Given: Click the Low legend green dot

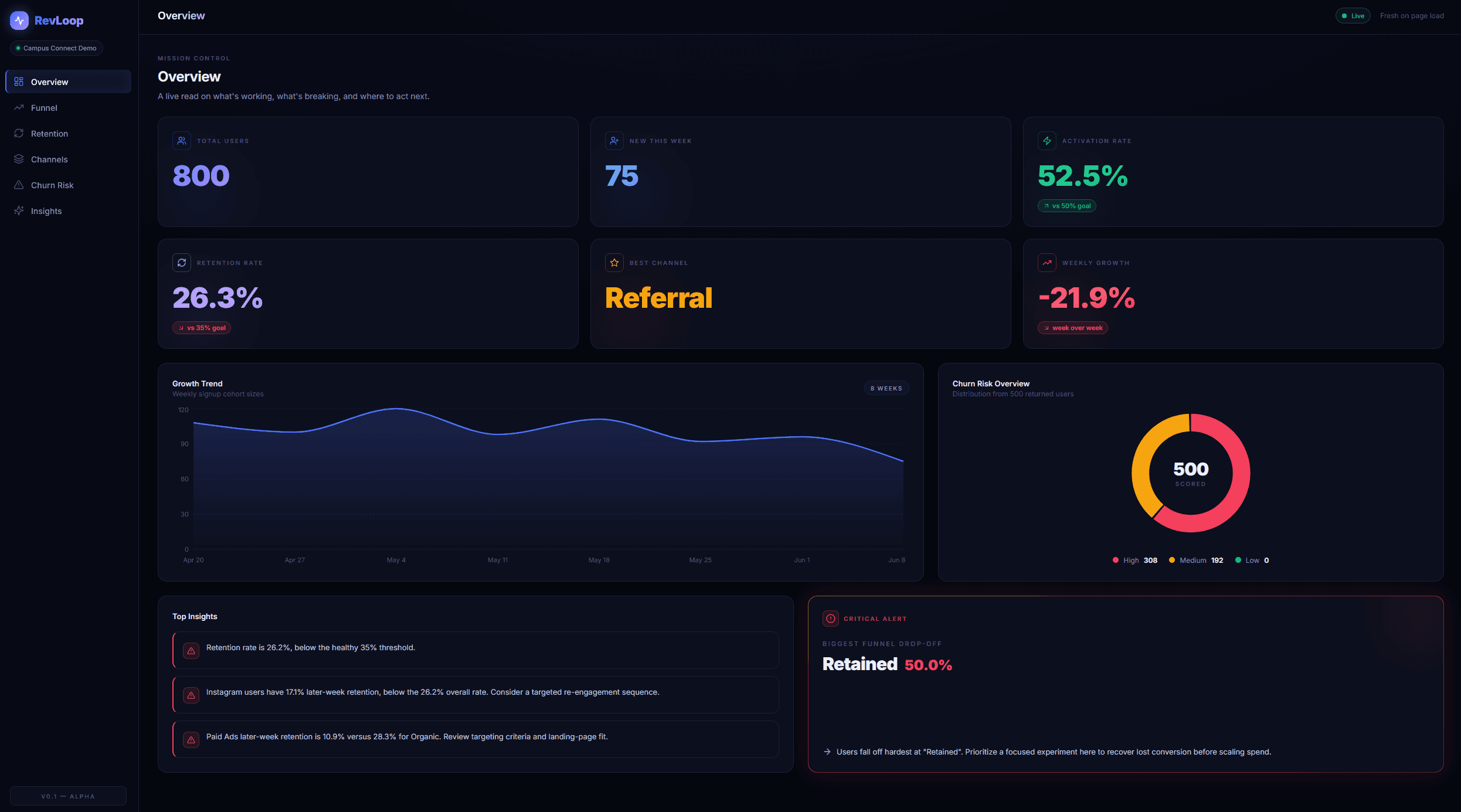Looking at the screenshot, I should pyautogui.click(x=1238, y=560).
